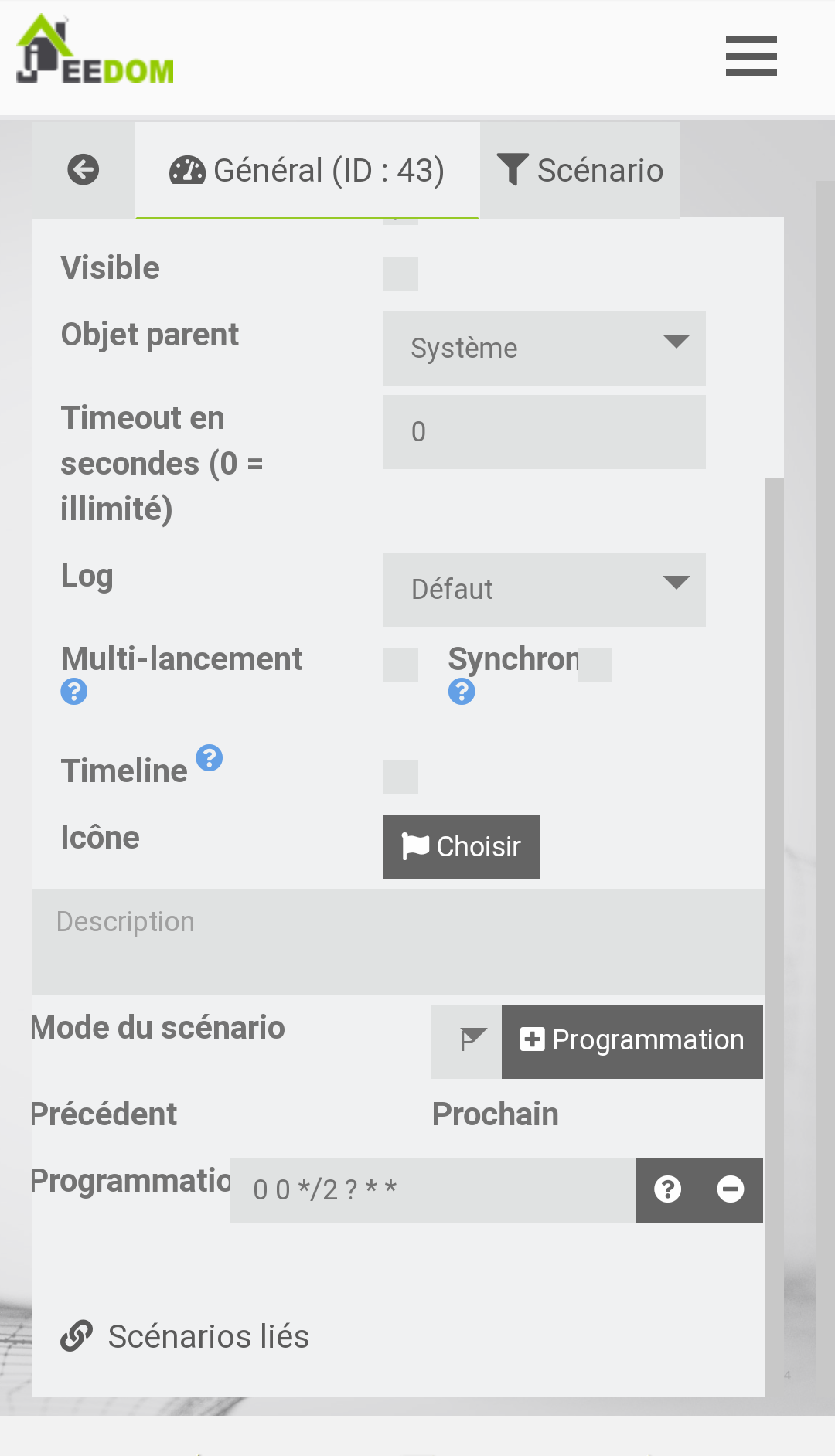Toggle the Synchrone checkbox
835x1456 pixels.
coord(595,665)
